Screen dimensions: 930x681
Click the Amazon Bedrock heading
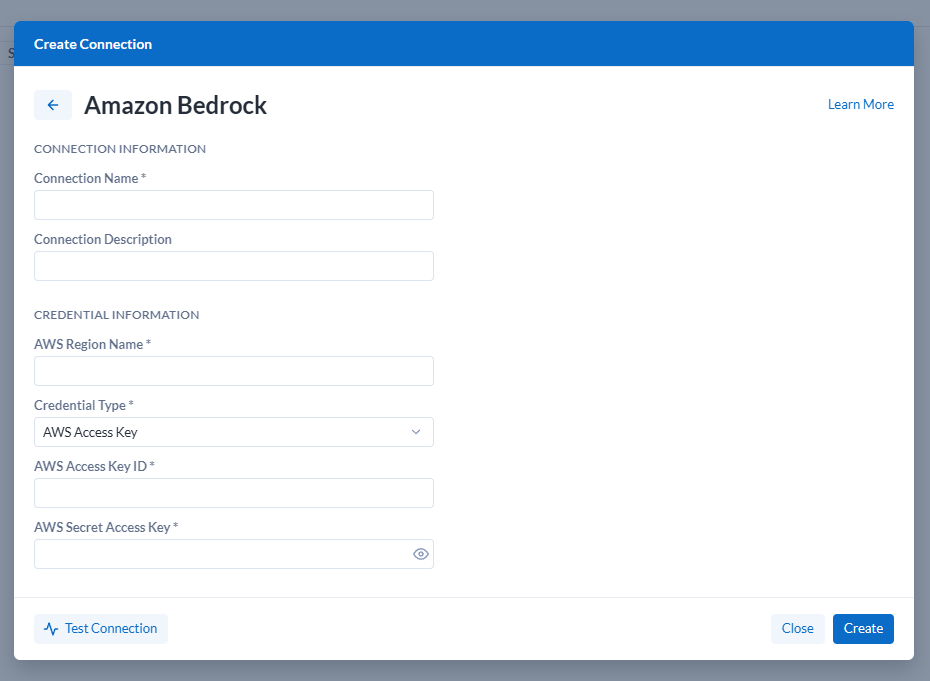click(x=176, y=105)
